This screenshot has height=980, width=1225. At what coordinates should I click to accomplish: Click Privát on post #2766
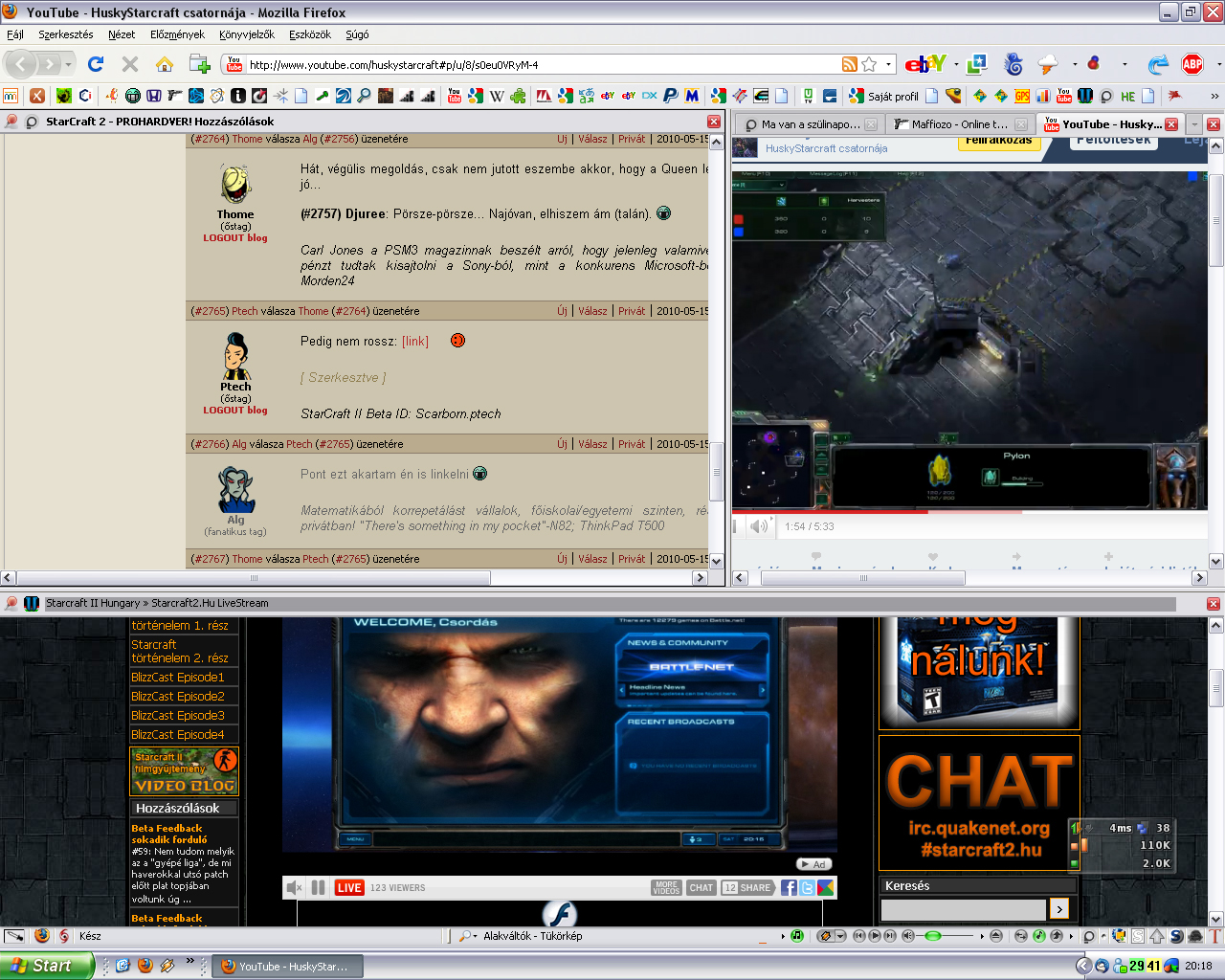(x=632, y=443)
